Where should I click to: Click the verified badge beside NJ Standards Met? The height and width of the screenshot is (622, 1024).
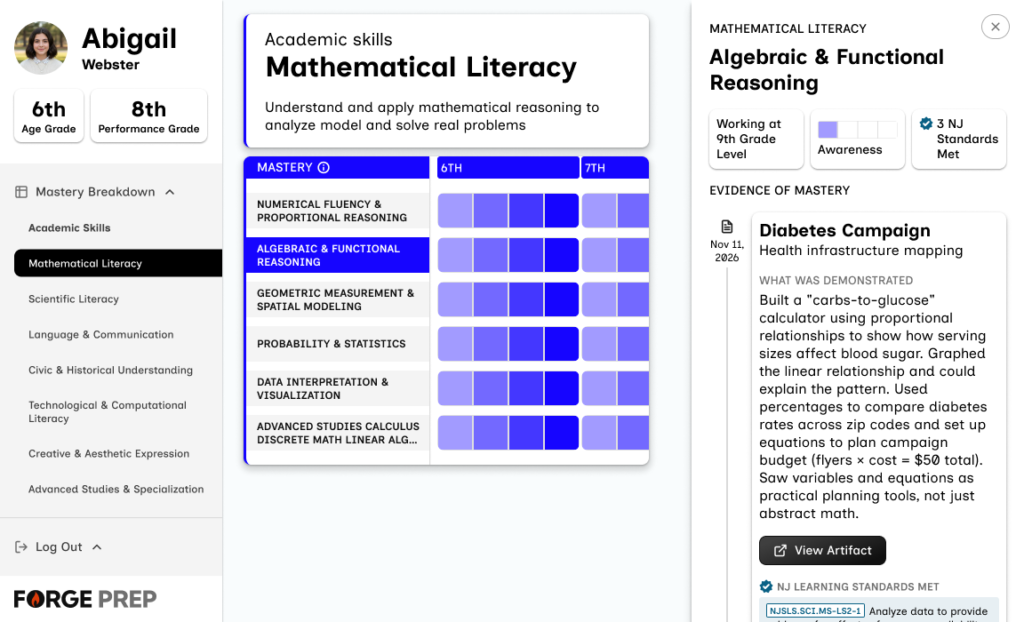926,125
